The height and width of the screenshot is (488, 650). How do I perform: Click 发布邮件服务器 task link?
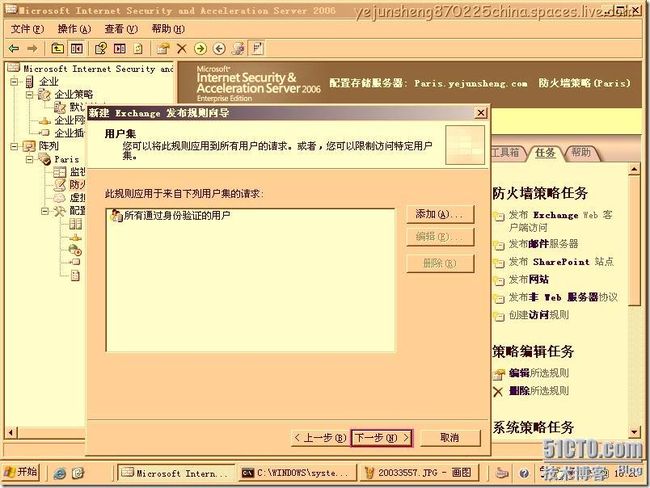tap(543, 244)
